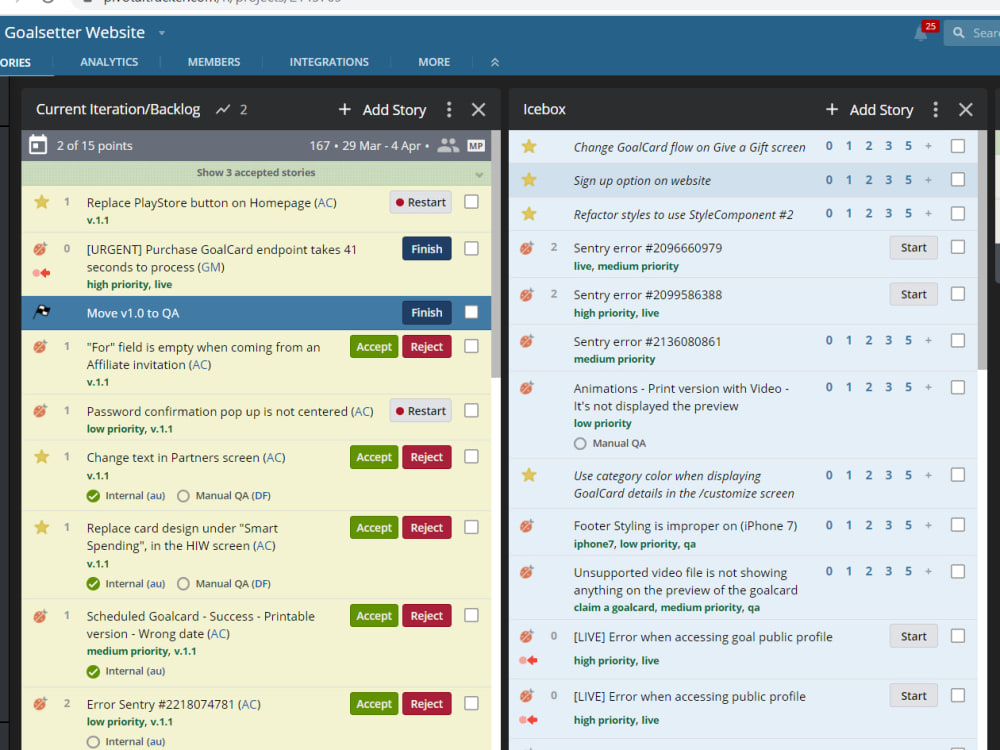
Task: Click star icon of Refactor styles to use StyleComponent
Action: click(529, 214)
